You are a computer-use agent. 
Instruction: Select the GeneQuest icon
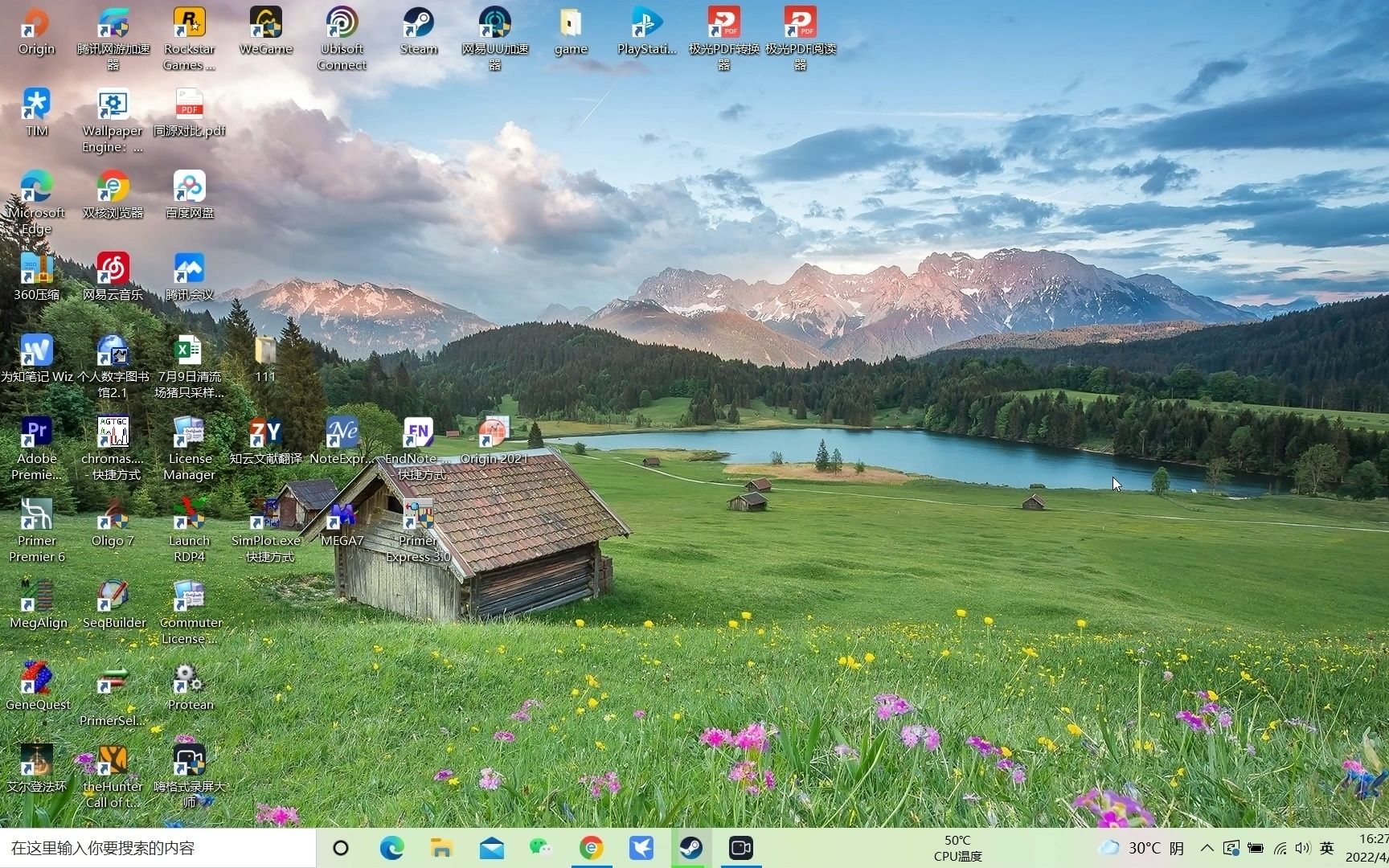[x=36, y=686]
